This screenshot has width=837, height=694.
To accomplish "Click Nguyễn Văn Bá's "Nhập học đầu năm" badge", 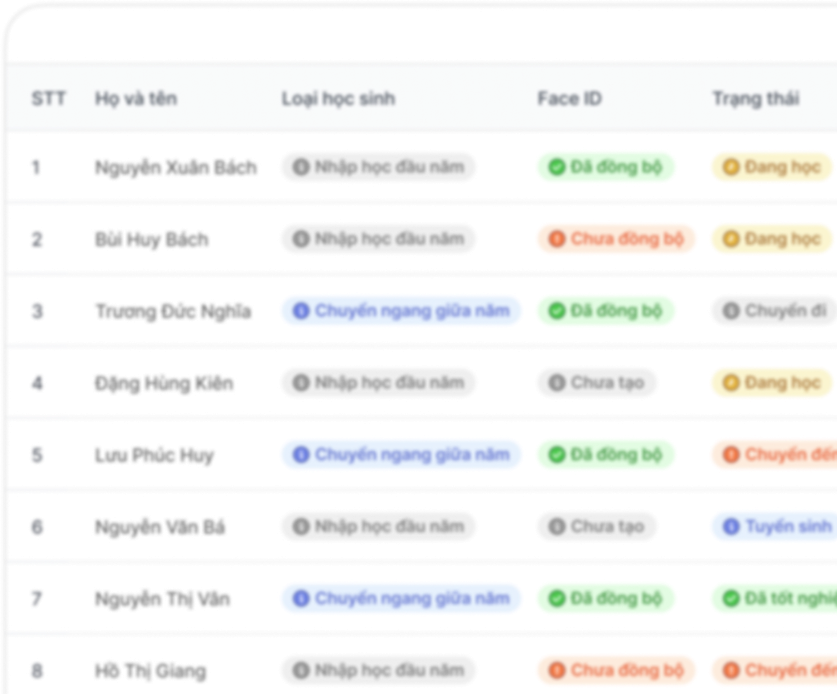I will [378, 526].
